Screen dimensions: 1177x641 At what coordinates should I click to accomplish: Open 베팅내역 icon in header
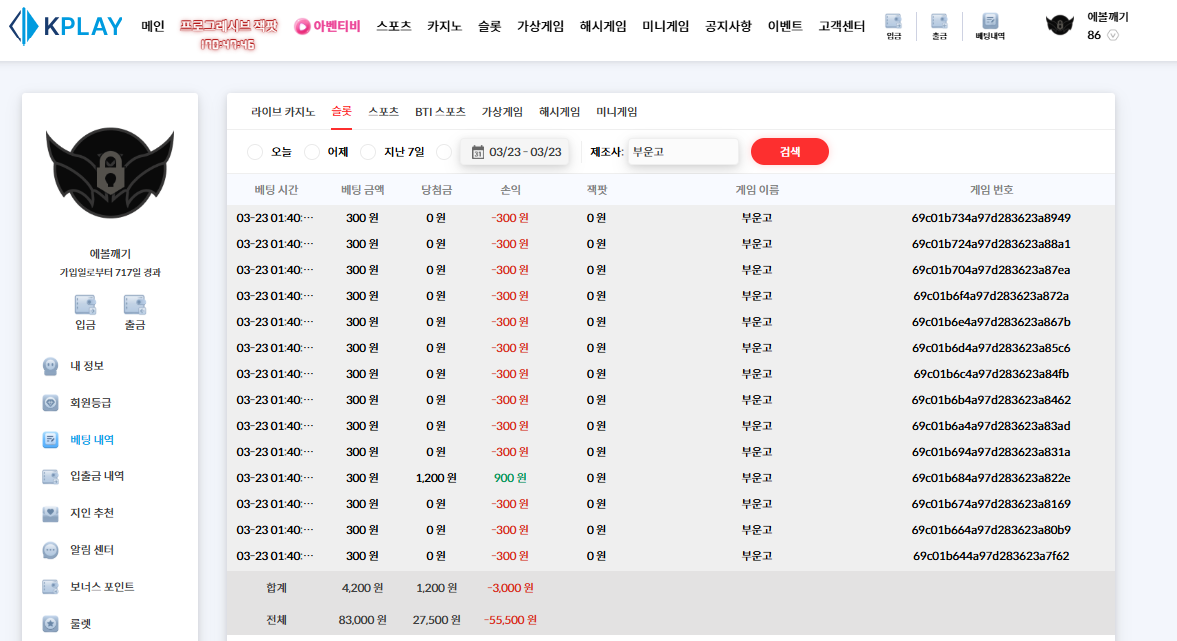point(989,22)
